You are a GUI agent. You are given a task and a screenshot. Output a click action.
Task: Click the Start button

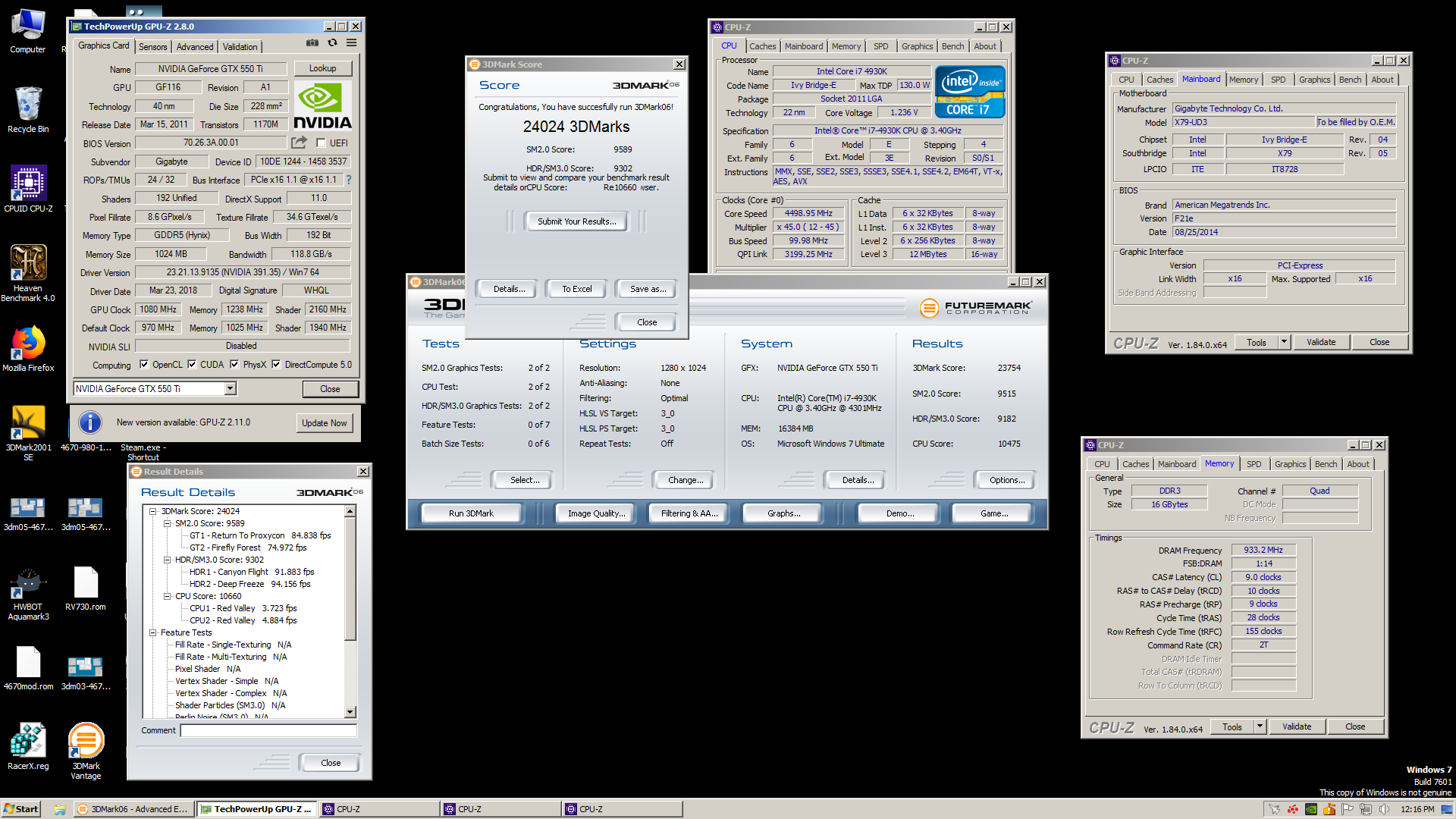click(21, 809)
